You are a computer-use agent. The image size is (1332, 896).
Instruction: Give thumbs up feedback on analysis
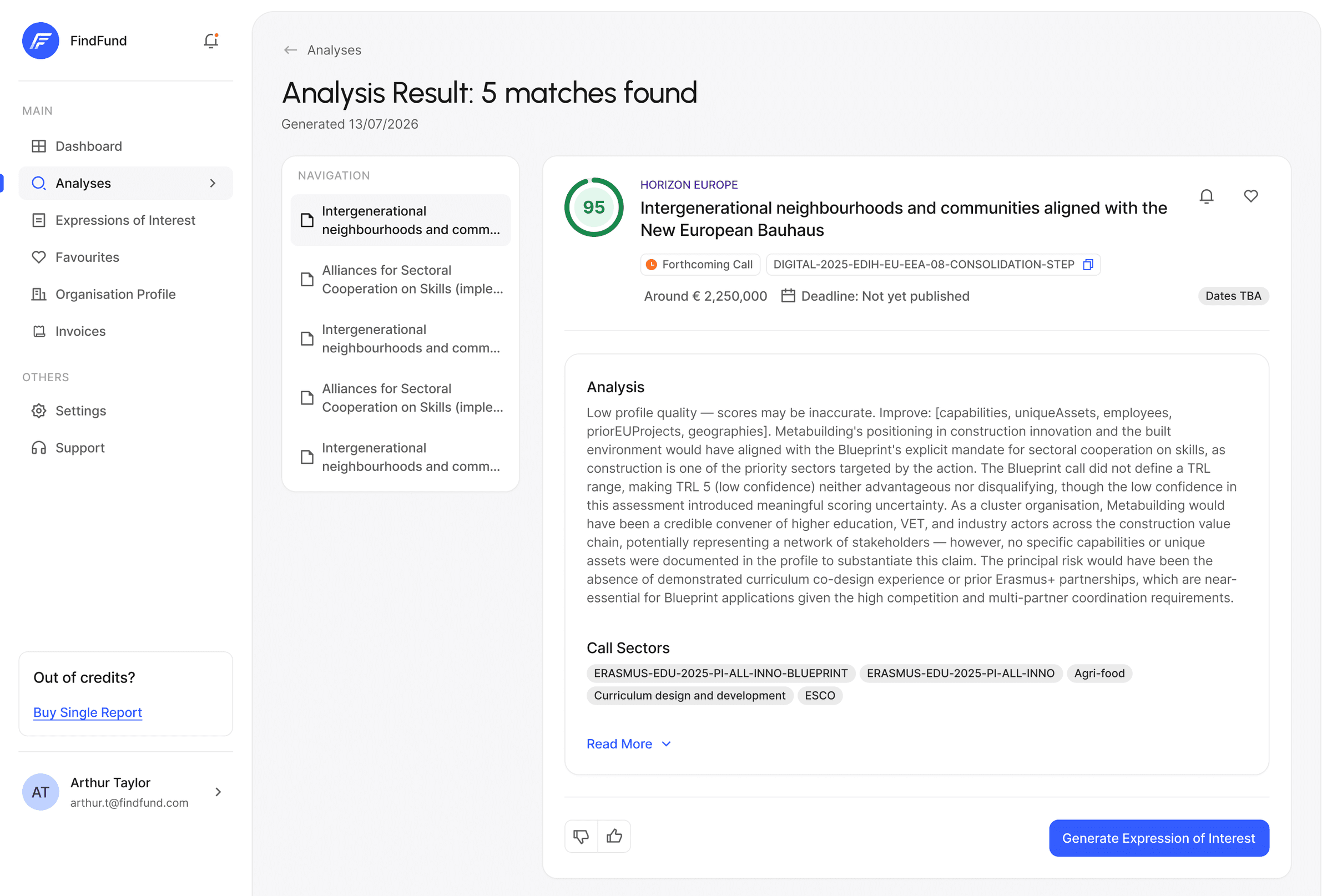(x=614, y=837)
